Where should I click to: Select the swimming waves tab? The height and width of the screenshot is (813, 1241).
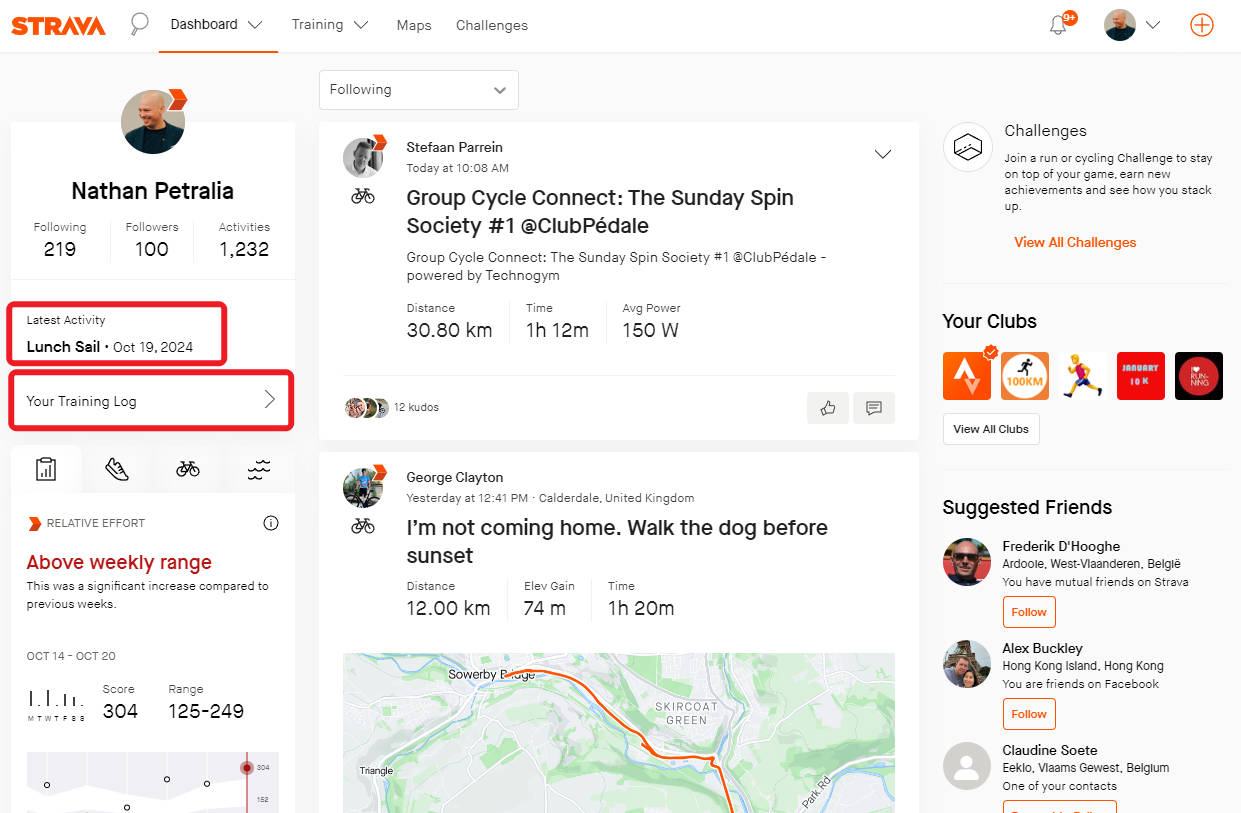259,469
